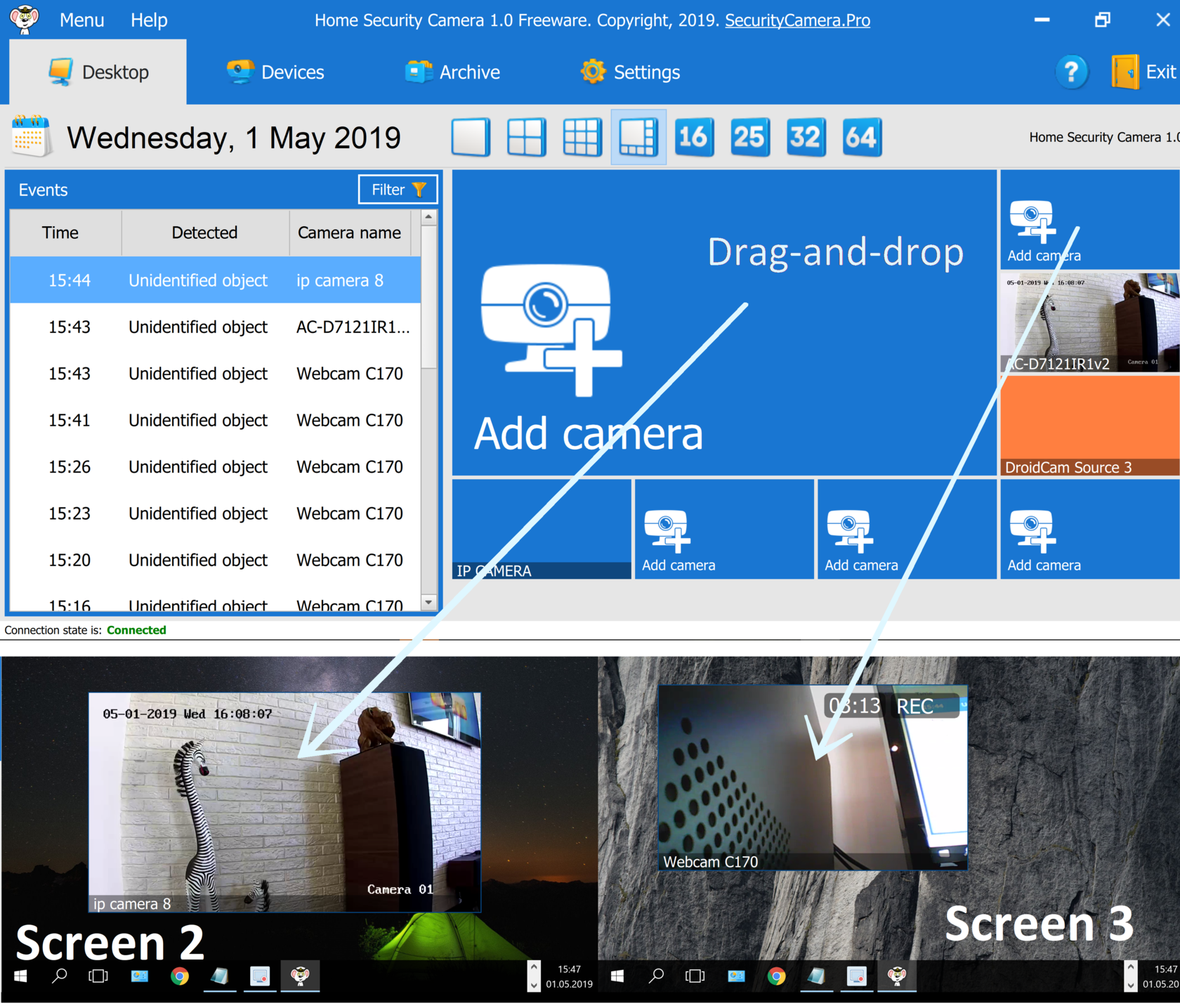This screenshot has width=1180, height=1008.
Task: Select the 15:43 AC-D7121IR1 event row
Action: [215, 327]
